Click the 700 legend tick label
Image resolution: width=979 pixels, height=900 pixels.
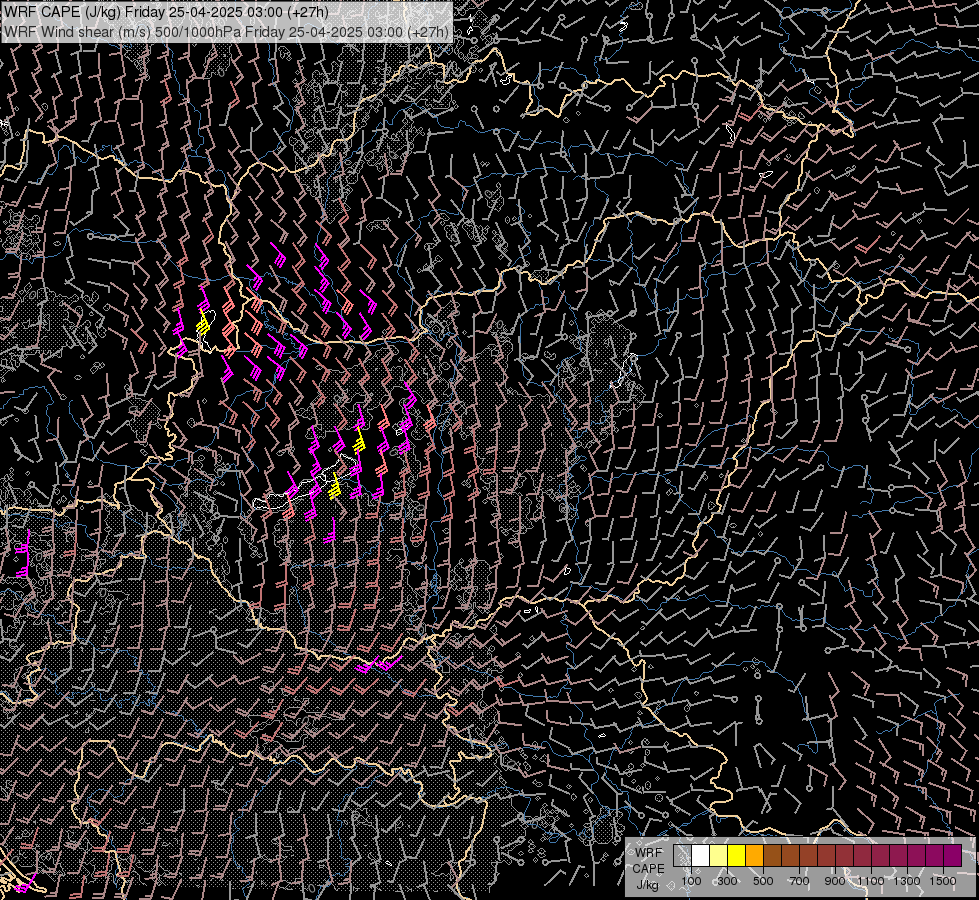tap(799, 881)
